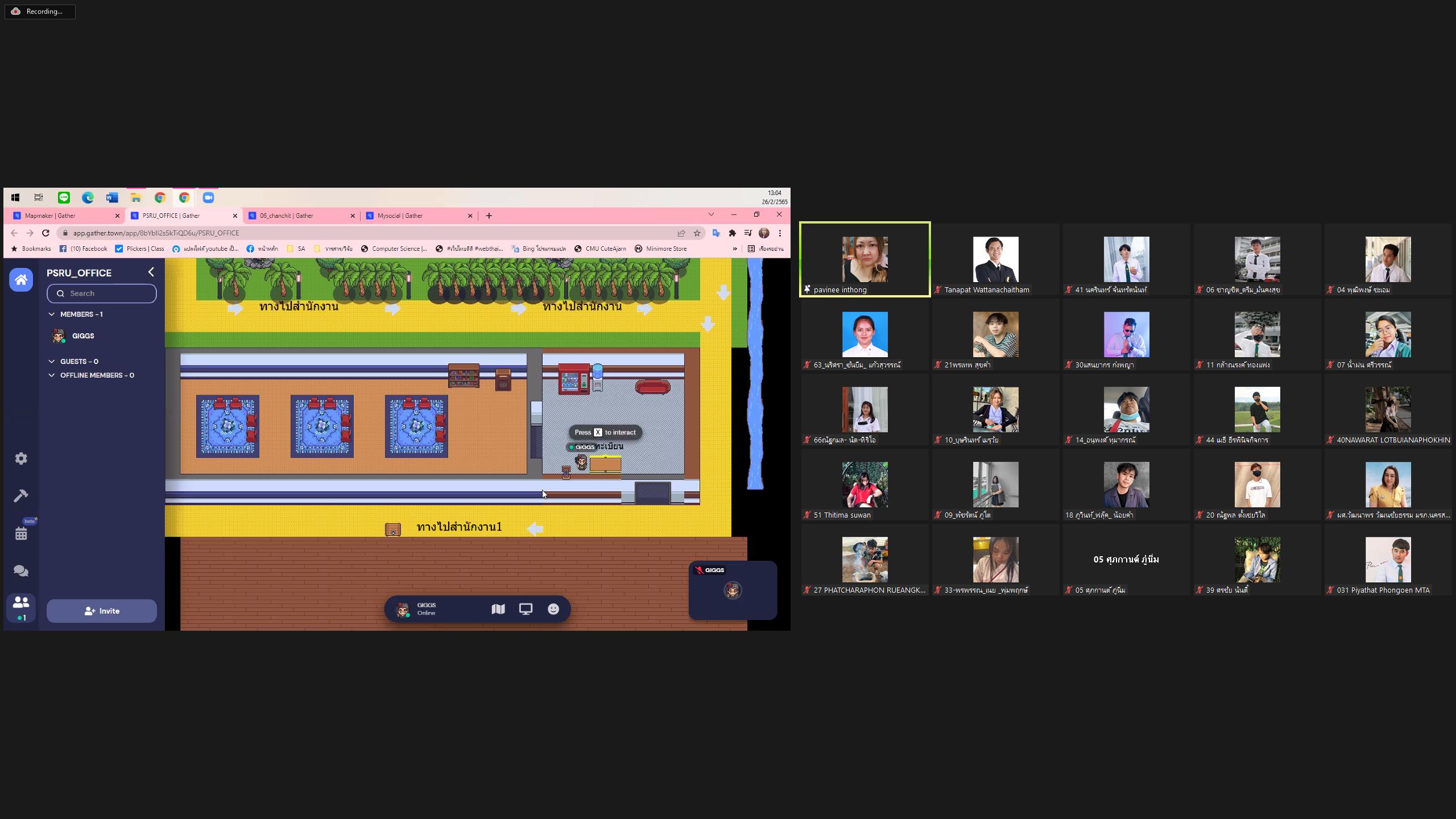1456x819 pixels.
Task: Select 031 Piyathat Phongoen MTA tile
Action: coord(1388,560)
